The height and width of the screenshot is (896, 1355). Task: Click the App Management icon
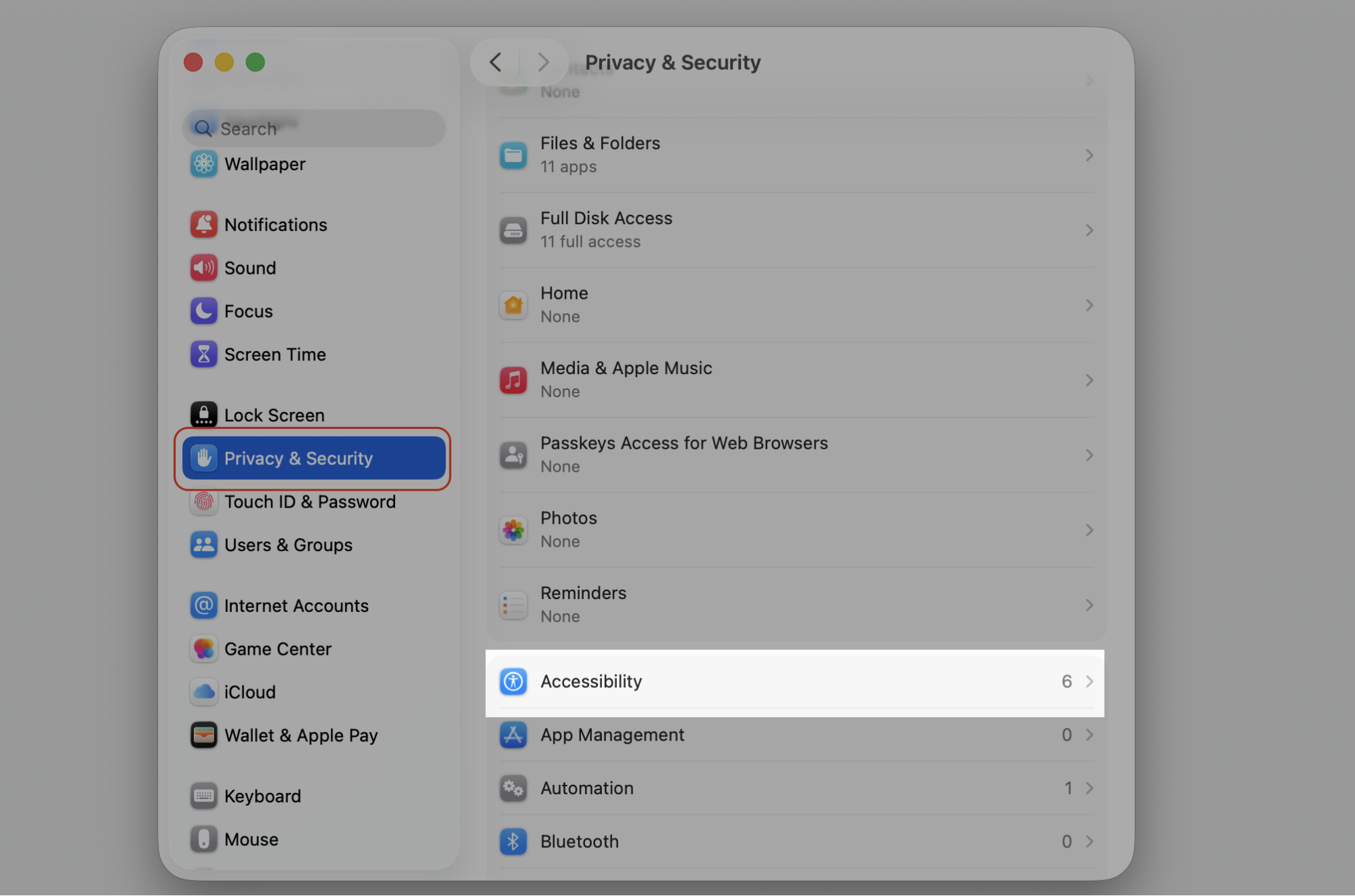pyautogui.click(x=513, y=735)
